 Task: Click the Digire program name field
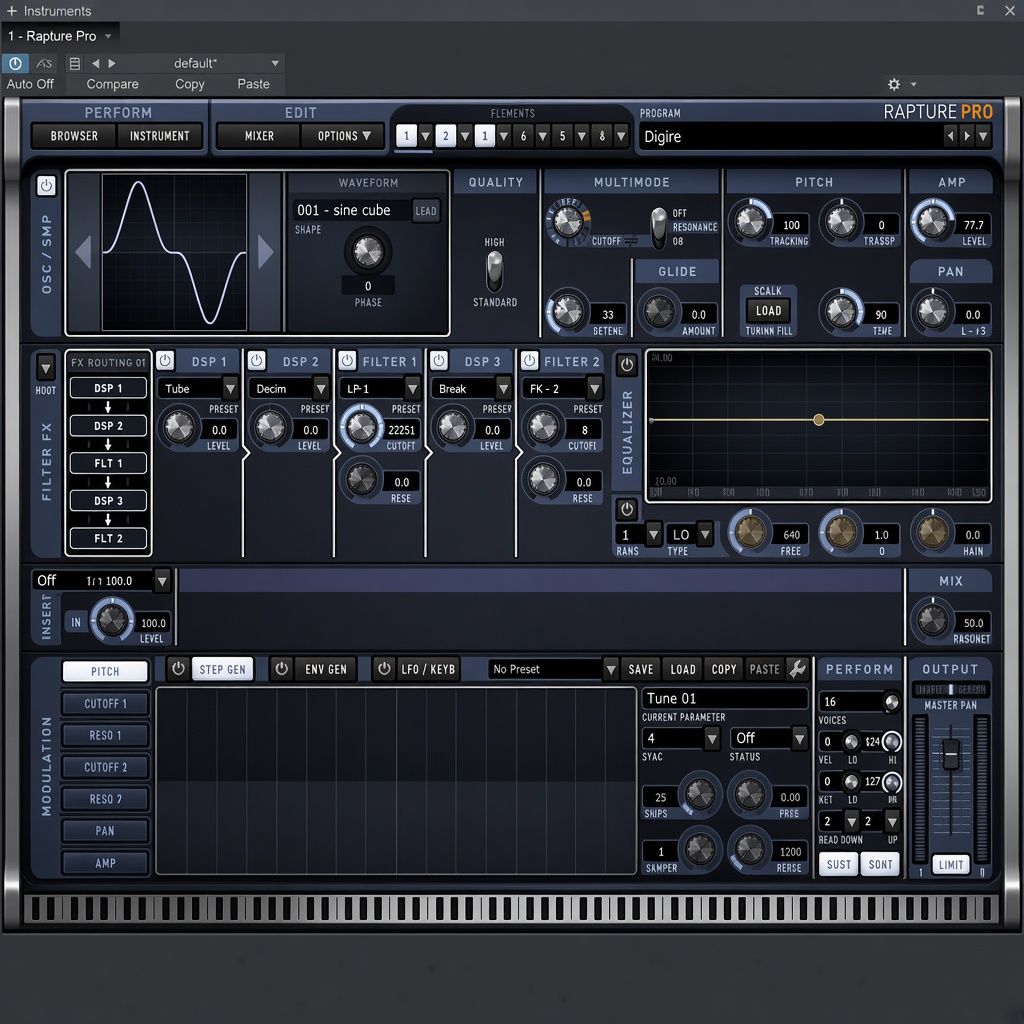point(790,136)
